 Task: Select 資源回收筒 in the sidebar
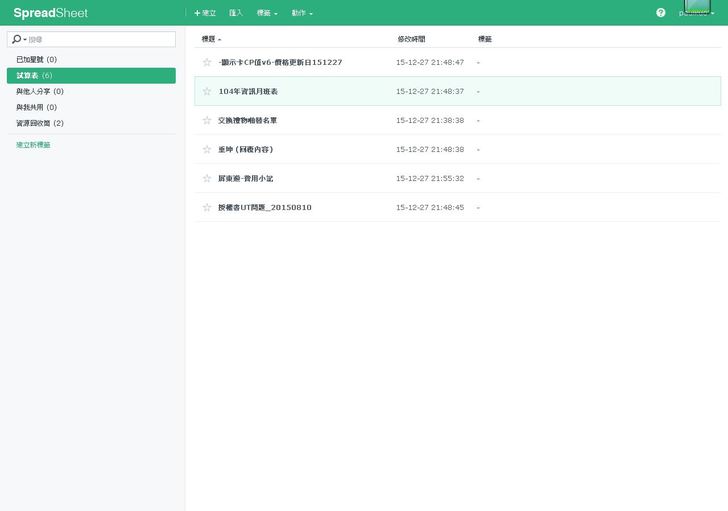tap(40, 123)
